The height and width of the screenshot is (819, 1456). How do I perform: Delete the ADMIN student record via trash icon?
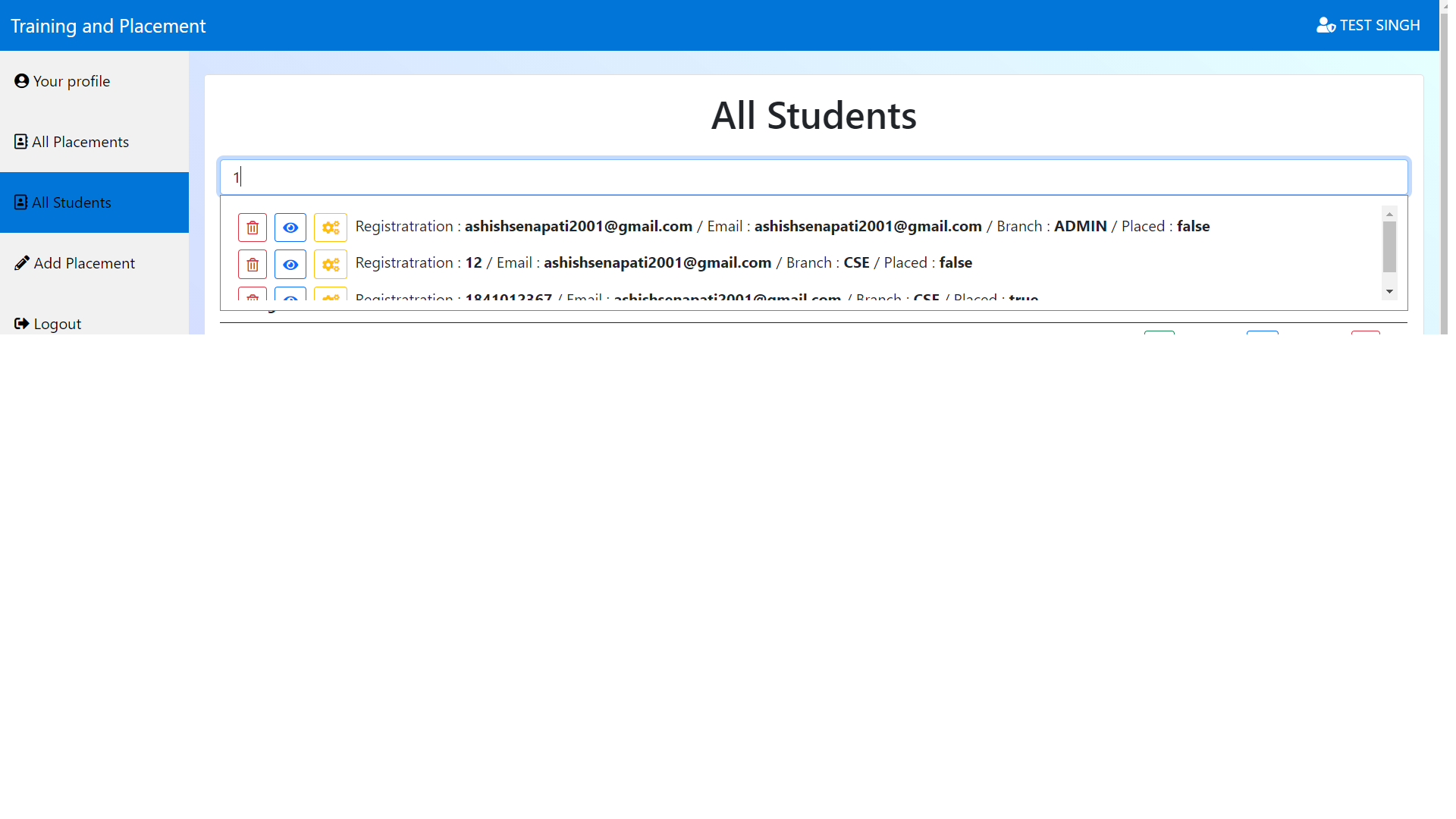coord(252,227)
